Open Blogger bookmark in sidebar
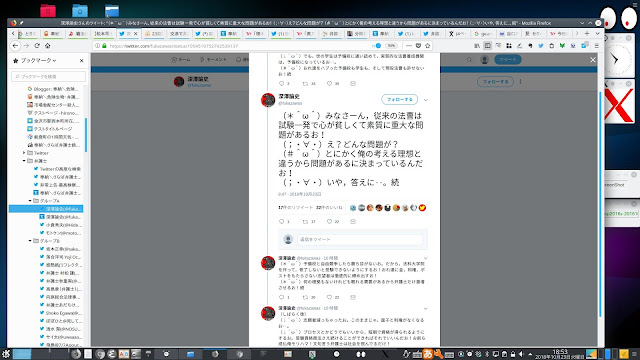 coord(53,89)
